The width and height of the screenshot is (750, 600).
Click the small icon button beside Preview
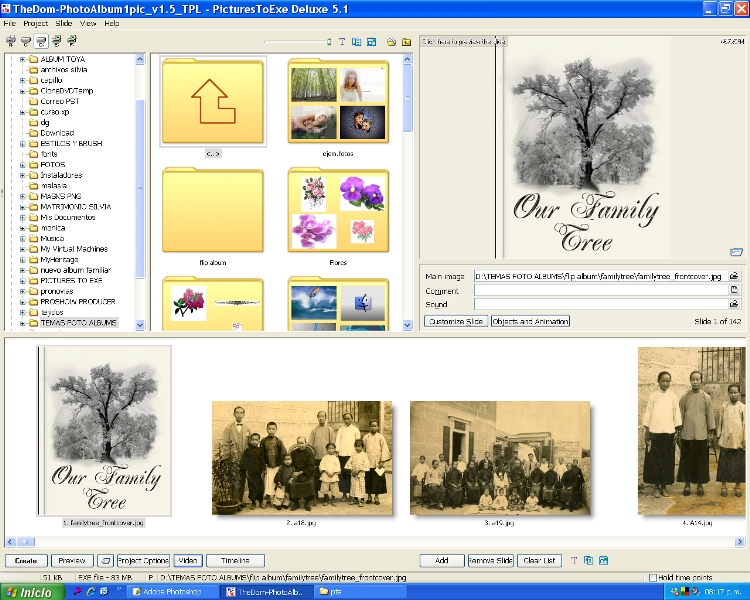(106, 560)
